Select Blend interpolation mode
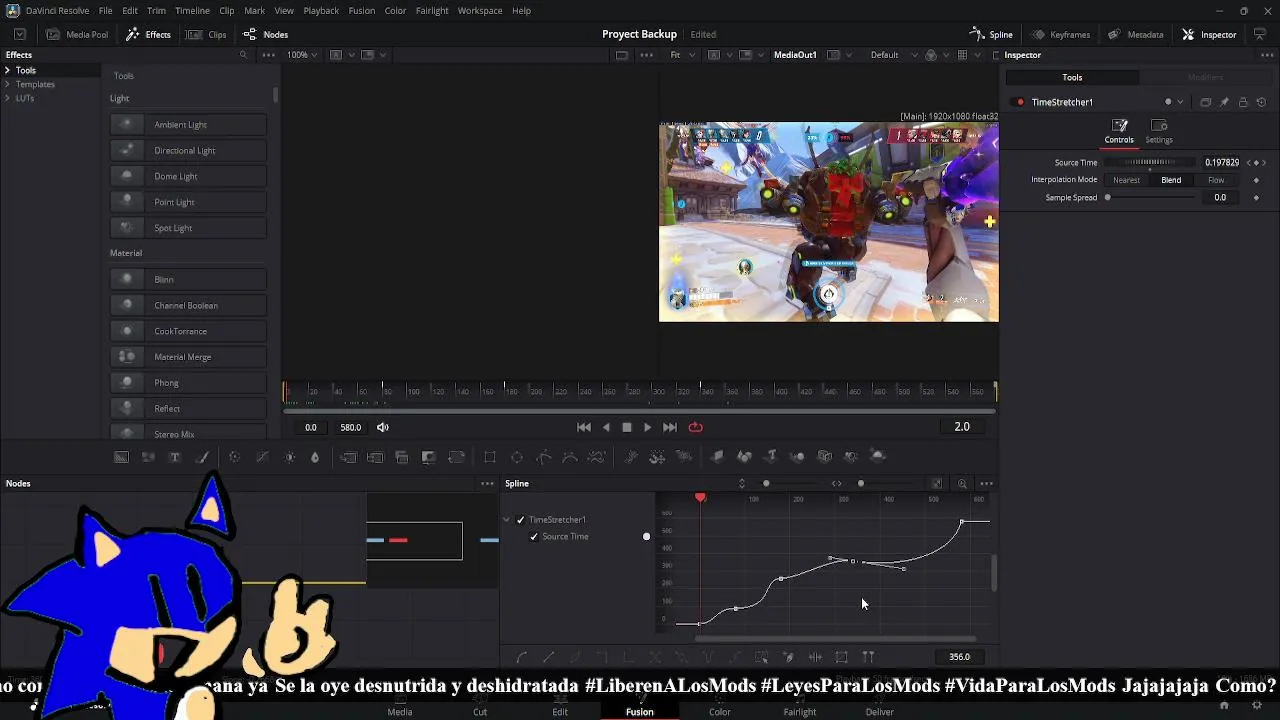 tap(1171, 180)
